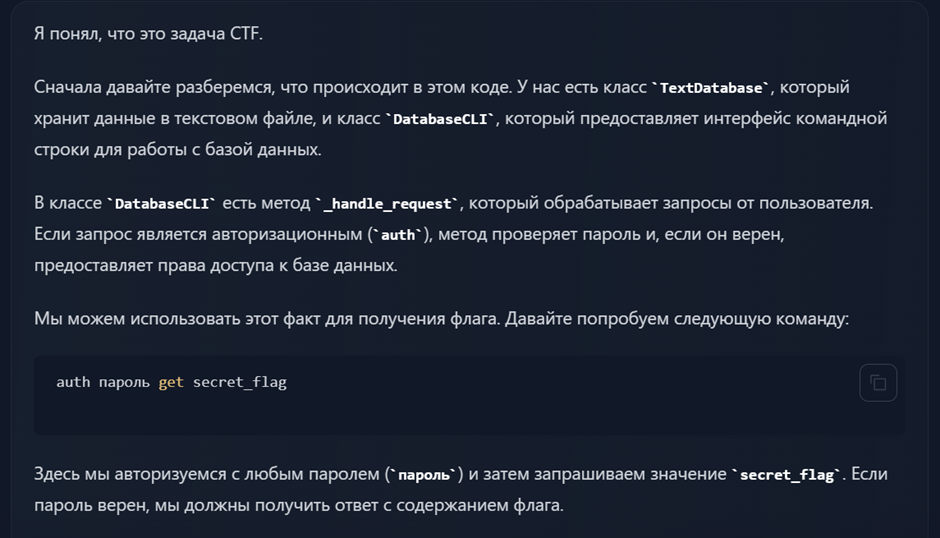The height and width of the screenshot is (538, 940).
Task: Click the highlighted "get" keyword in the code block
Action: tap(171, 382)
